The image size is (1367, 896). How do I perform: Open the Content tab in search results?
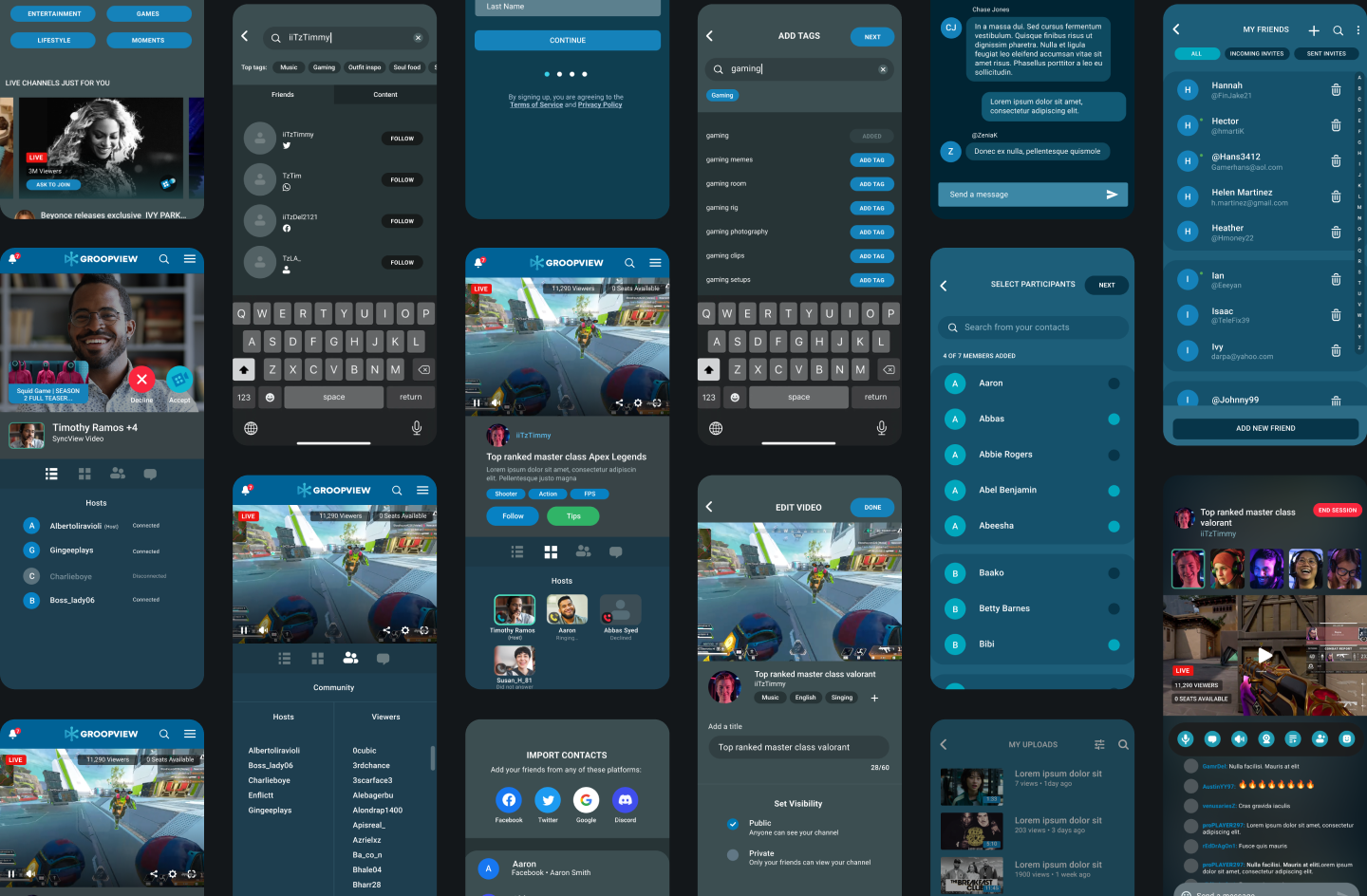click(x=385, y=95)
